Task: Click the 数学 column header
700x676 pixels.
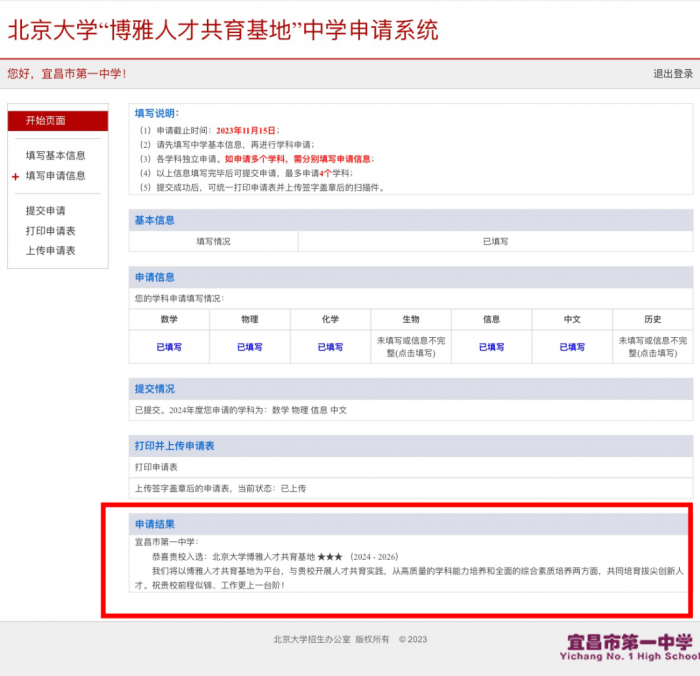Action: [x=169, y=319]
